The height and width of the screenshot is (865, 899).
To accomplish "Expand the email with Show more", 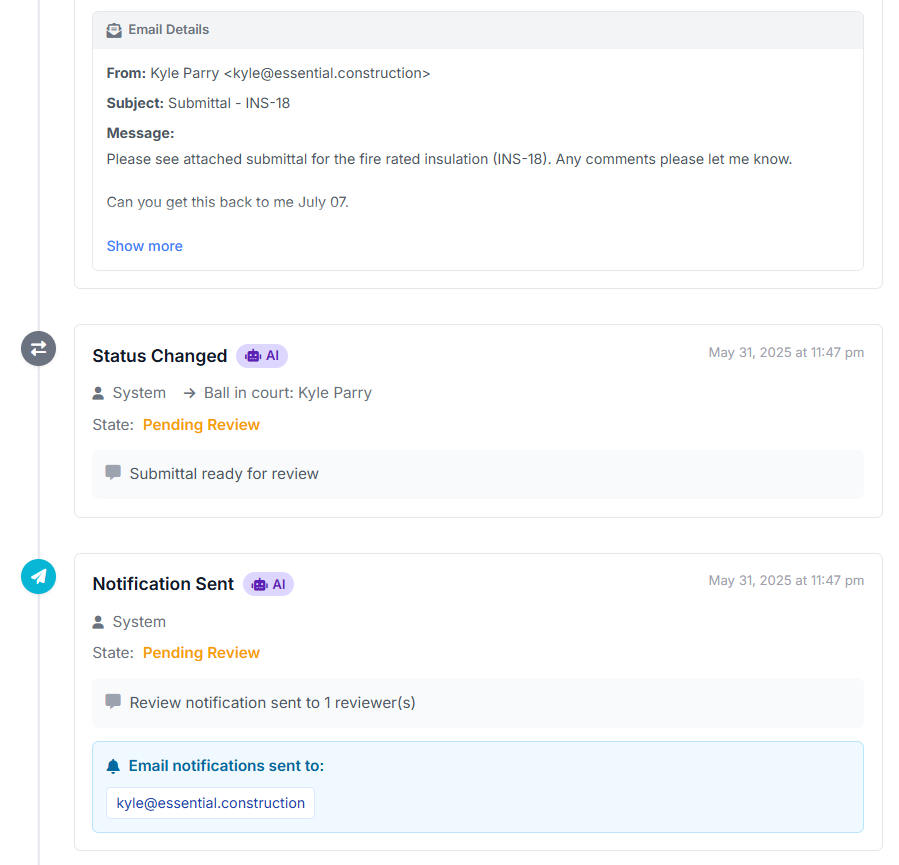I will 144,246.
